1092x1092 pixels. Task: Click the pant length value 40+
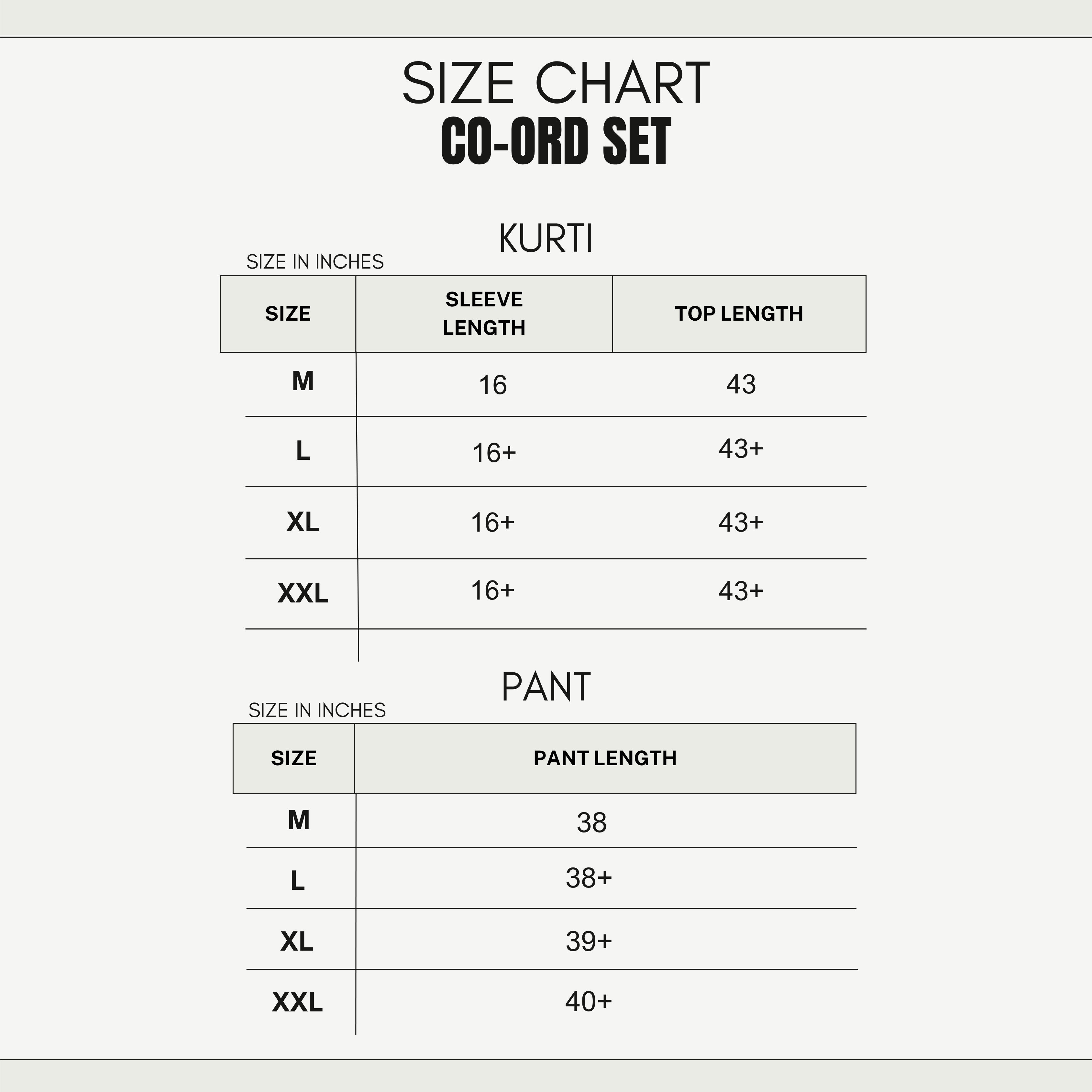[589, 1001]
